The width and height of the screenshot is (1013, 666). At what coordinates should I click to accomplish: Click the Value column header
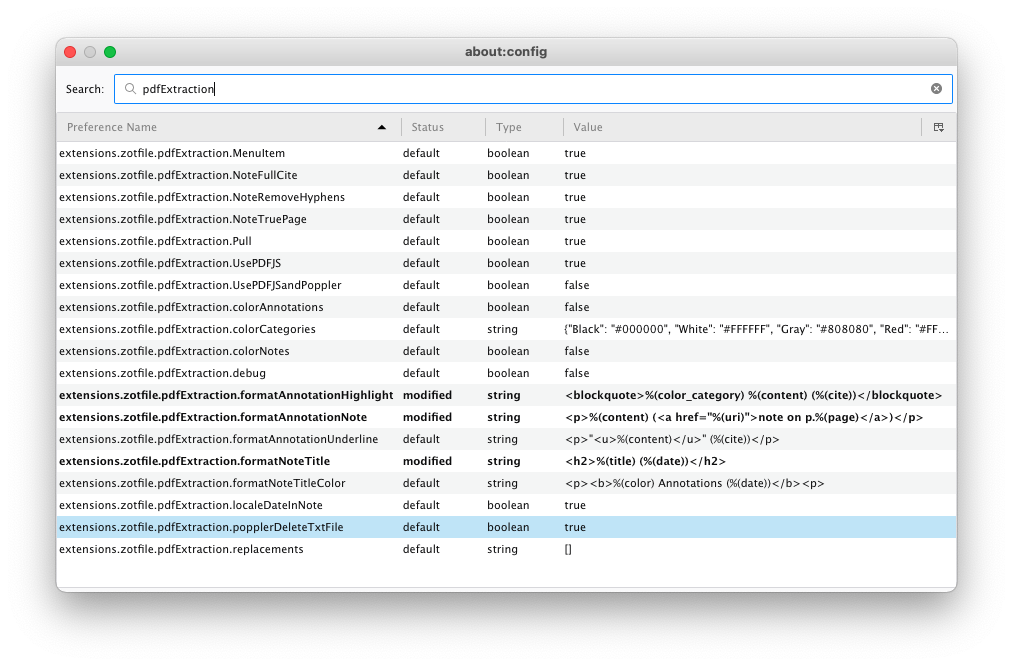588,127
